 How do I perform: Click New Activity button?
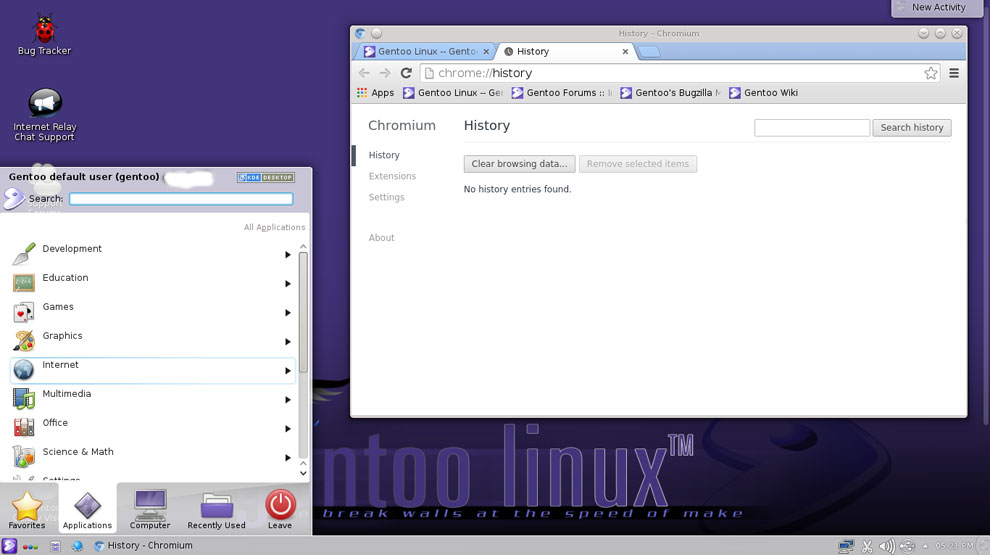click(x=938, y=8)
